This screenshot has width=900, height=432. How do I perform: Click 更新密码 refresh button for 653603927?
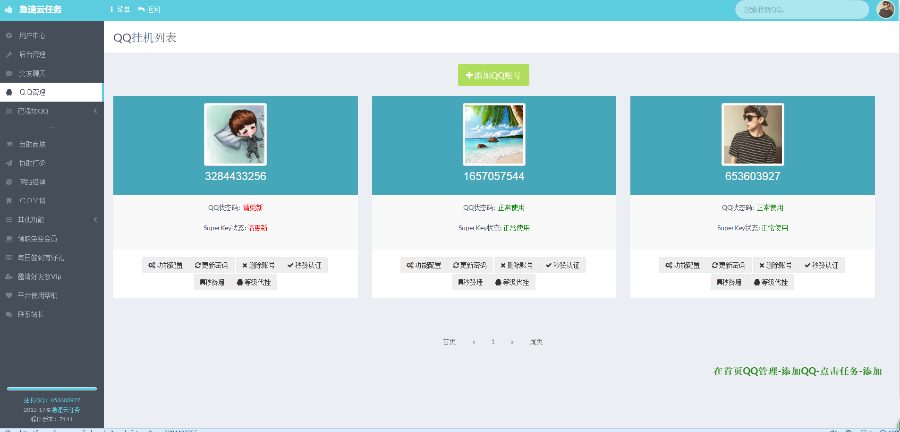(729, 265)
